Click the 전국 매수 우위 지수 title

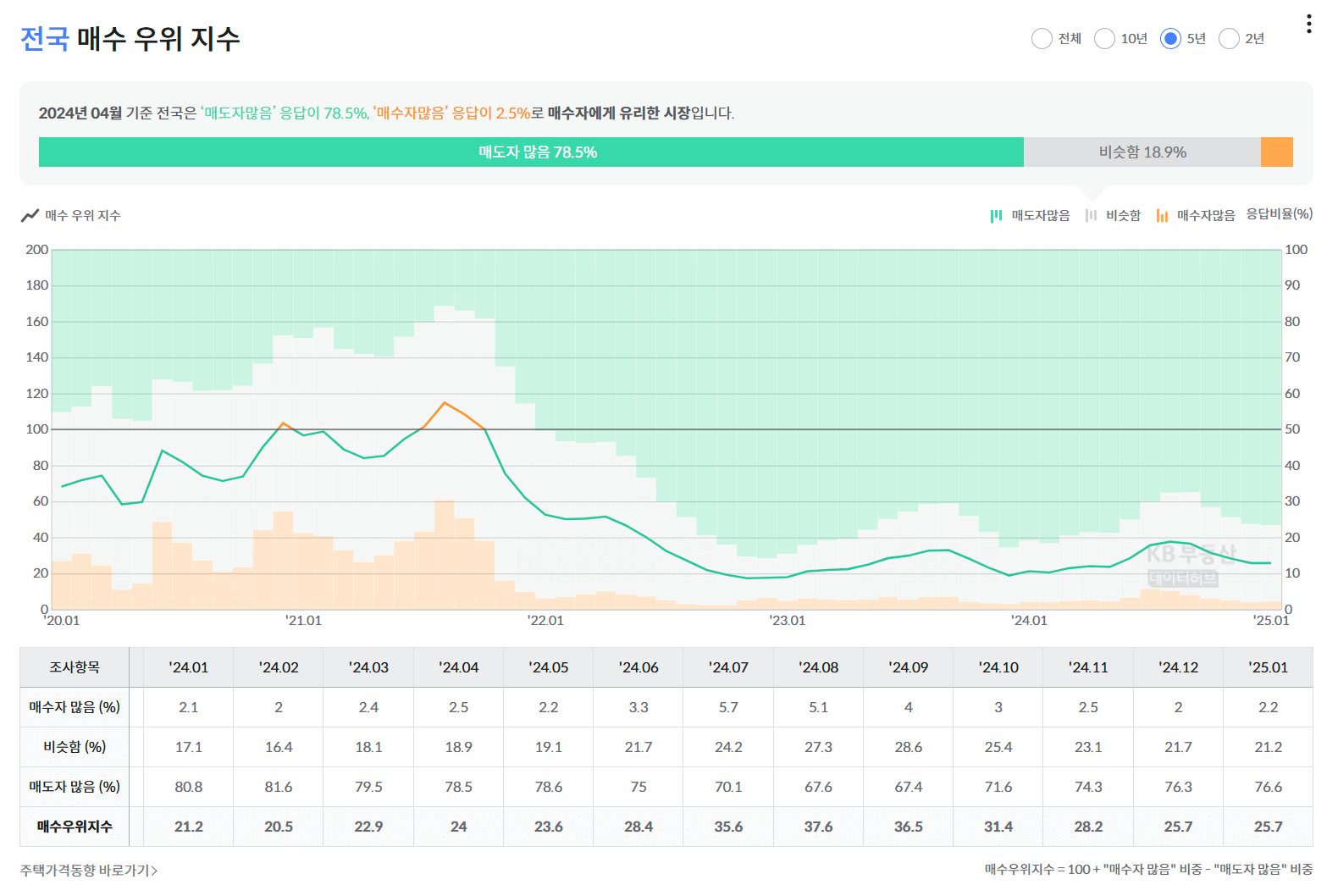[130, 39]
